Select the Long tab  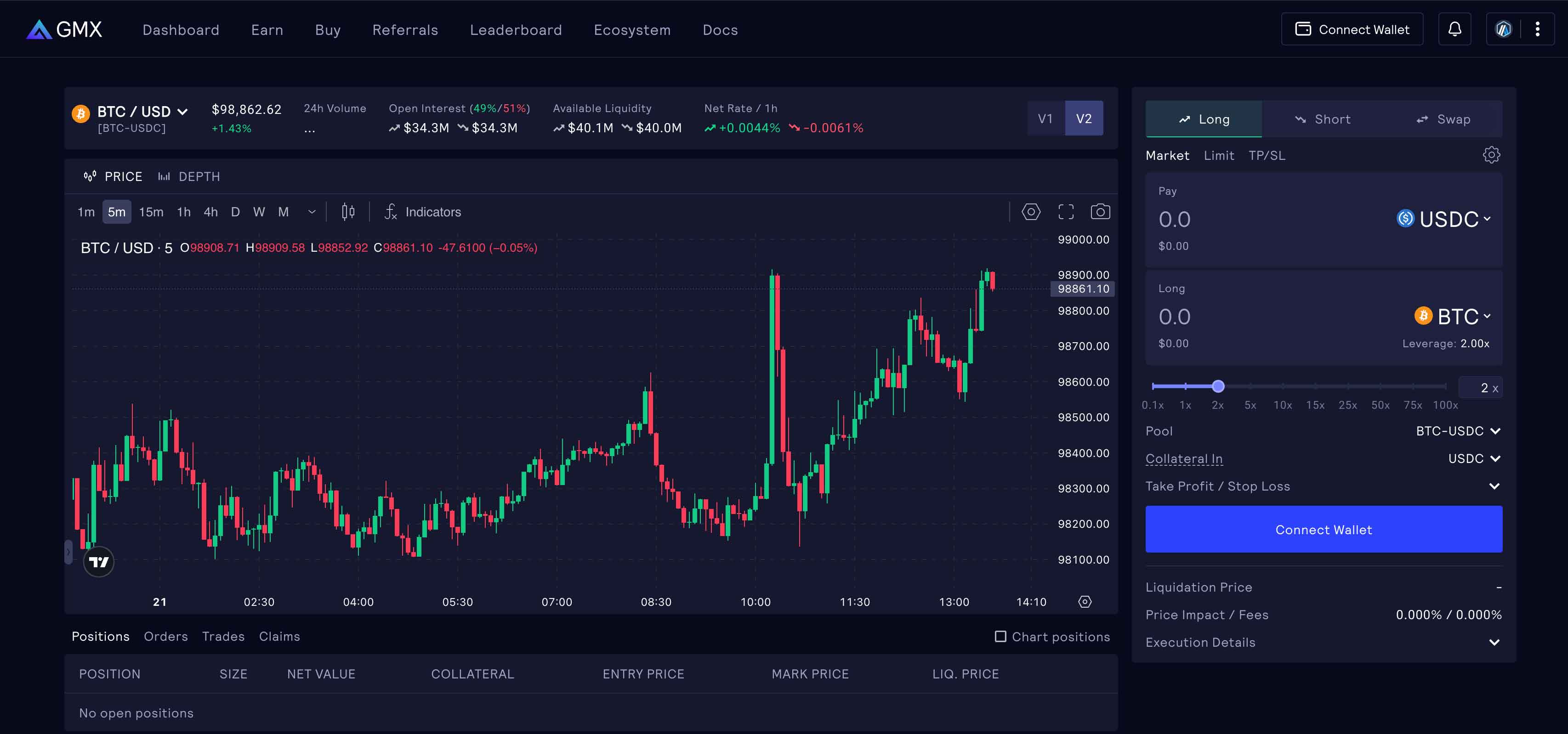pyautogui.click(x=1204, y=119)
